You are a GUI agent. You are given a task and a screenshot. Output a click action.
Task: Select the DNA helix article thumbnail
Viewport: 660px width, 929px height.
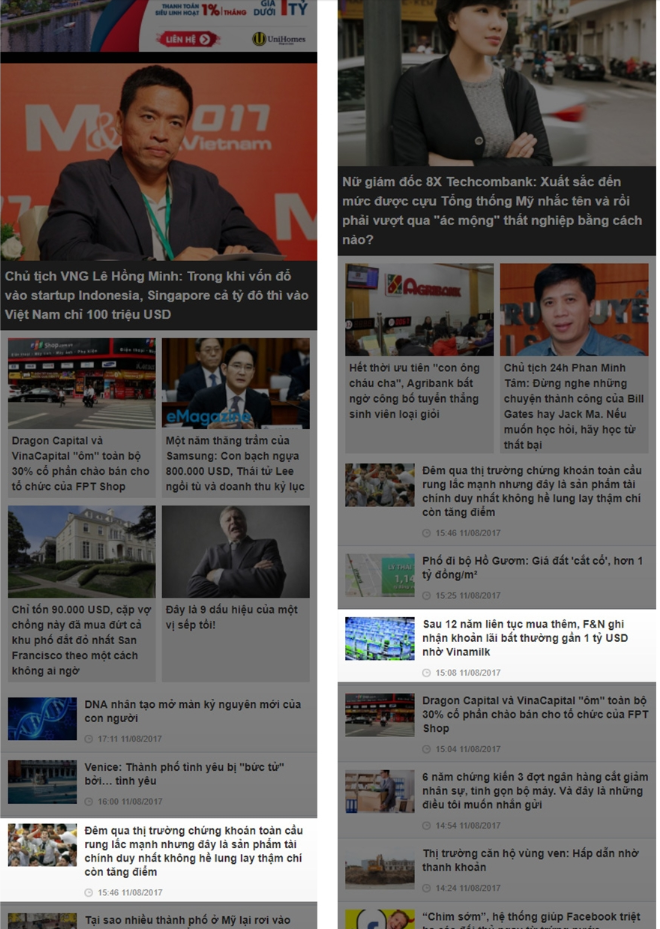(x=42, y=718)
